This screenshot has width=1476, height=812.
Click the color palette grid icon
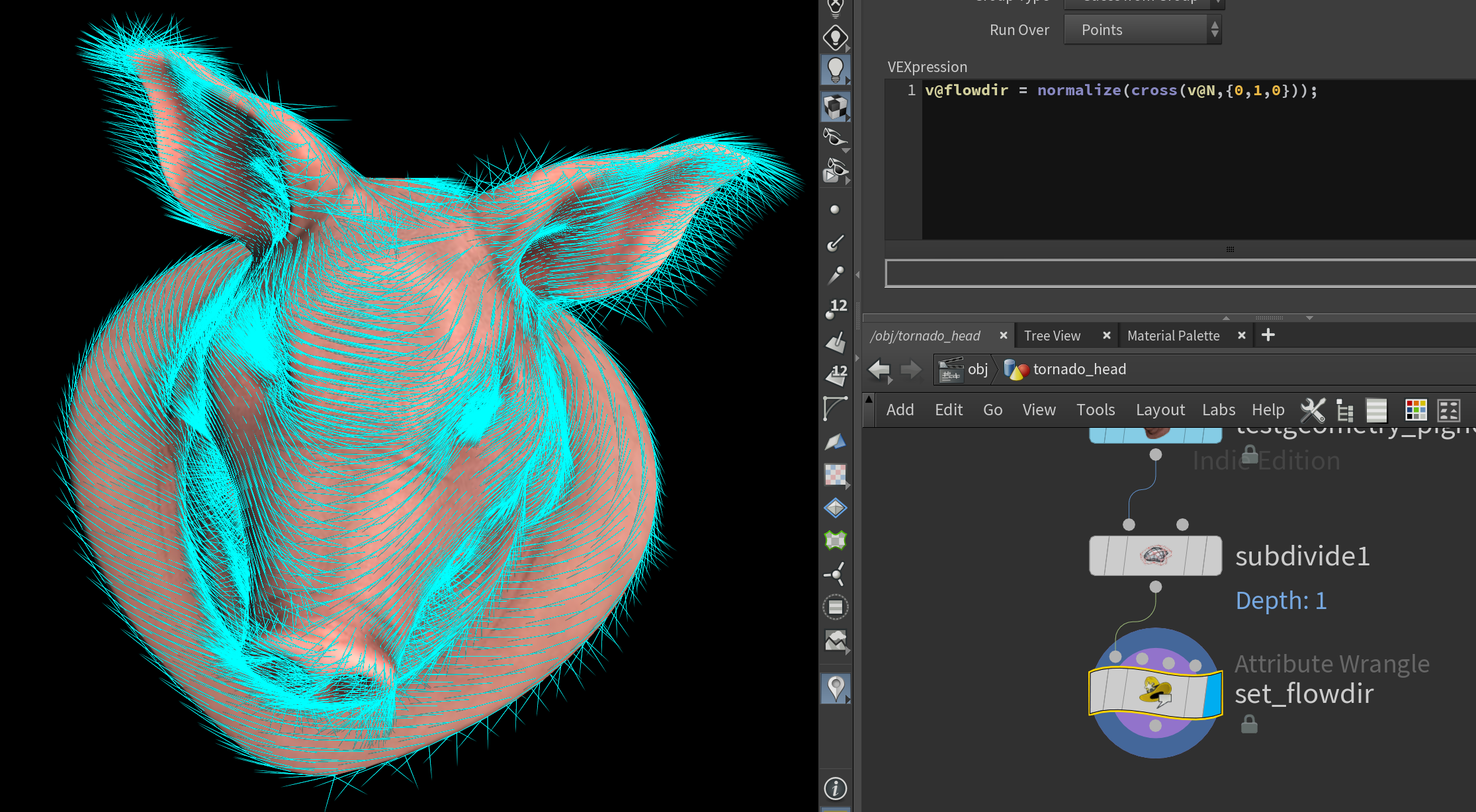(x=1416, y=410)
